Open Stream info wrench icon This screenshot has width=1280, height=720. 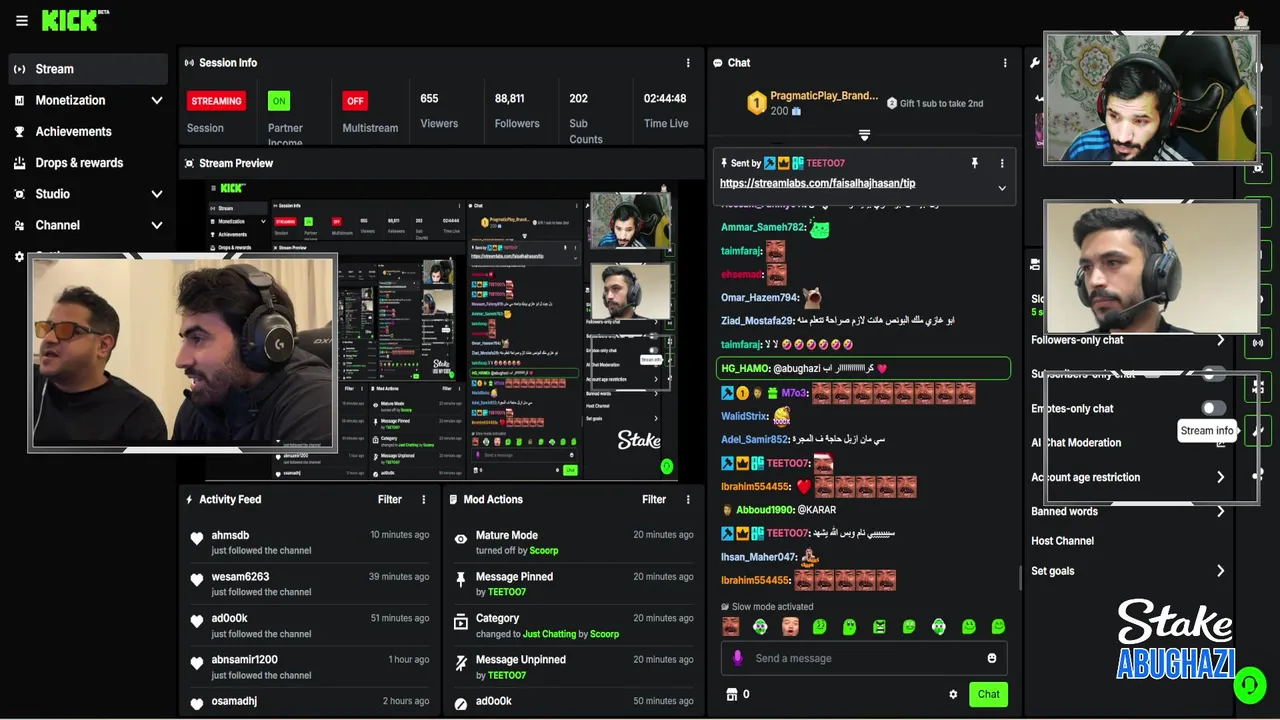(1257, 431)
